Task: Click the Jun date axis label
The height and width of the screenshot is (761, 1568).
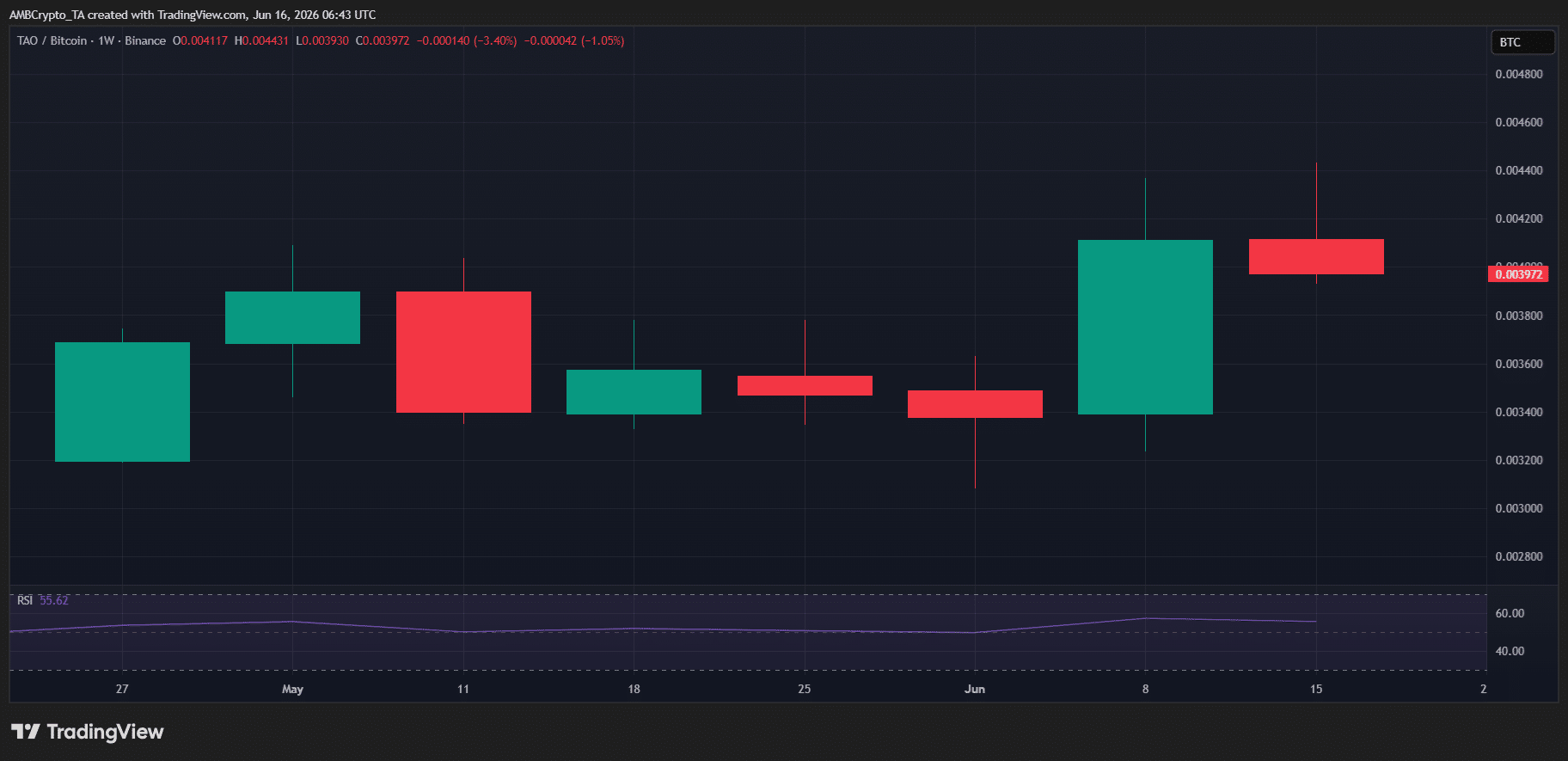Action: 975,689
